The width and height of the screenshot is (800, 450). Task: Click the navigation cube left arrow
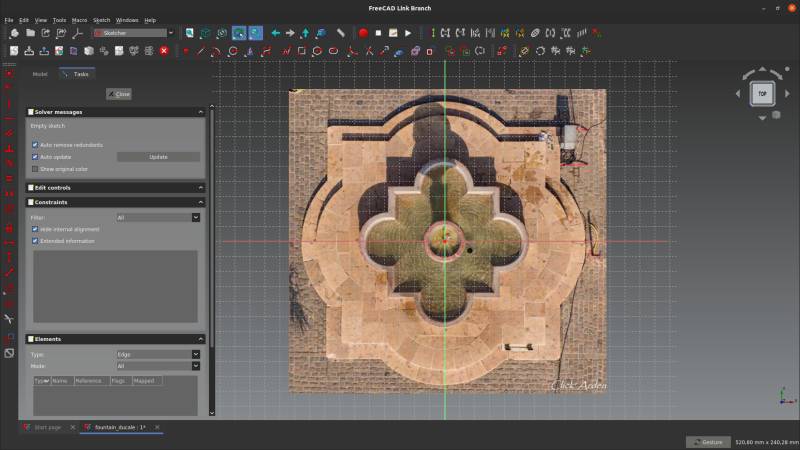pyautogui.click(x=738, y=94)
